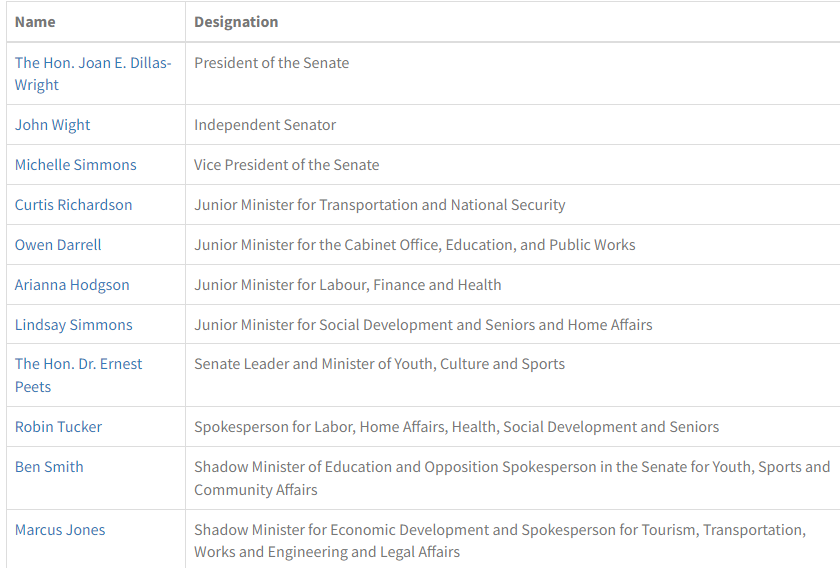
Task: Click President of the Senate cell
Action: (271, 63)
